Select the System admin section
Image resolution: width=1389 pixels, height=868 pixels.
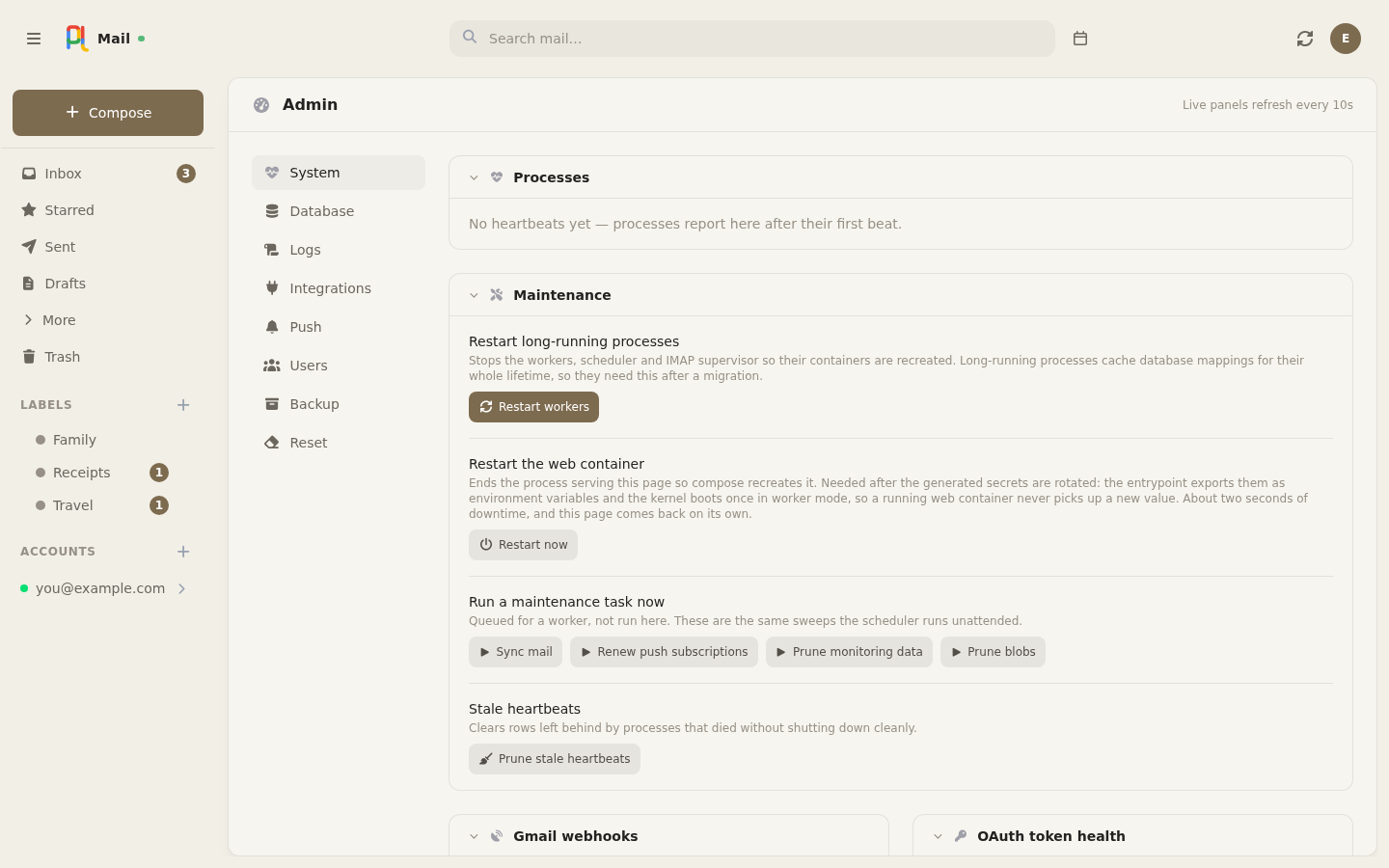coord(339,173)
